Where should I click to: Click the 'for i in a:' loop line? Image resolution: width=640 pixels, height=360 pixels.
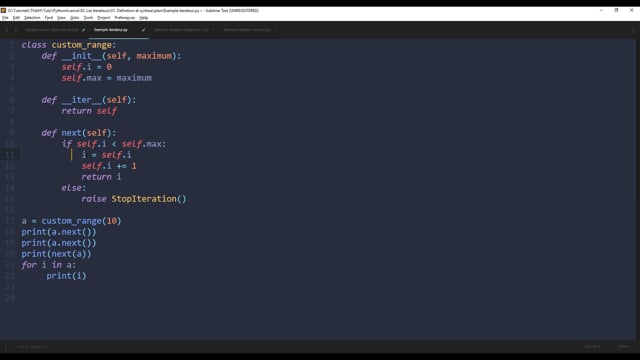click(x=49, y=265)
